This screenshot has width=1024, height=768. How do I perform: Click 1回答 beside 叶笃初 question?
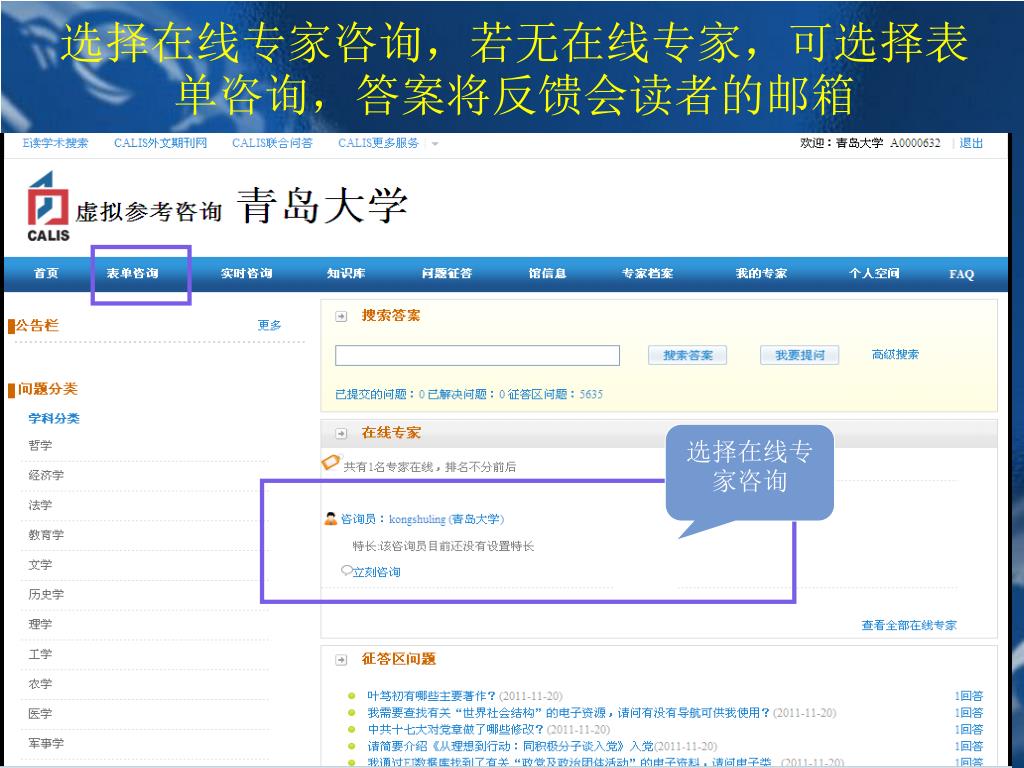968,696
